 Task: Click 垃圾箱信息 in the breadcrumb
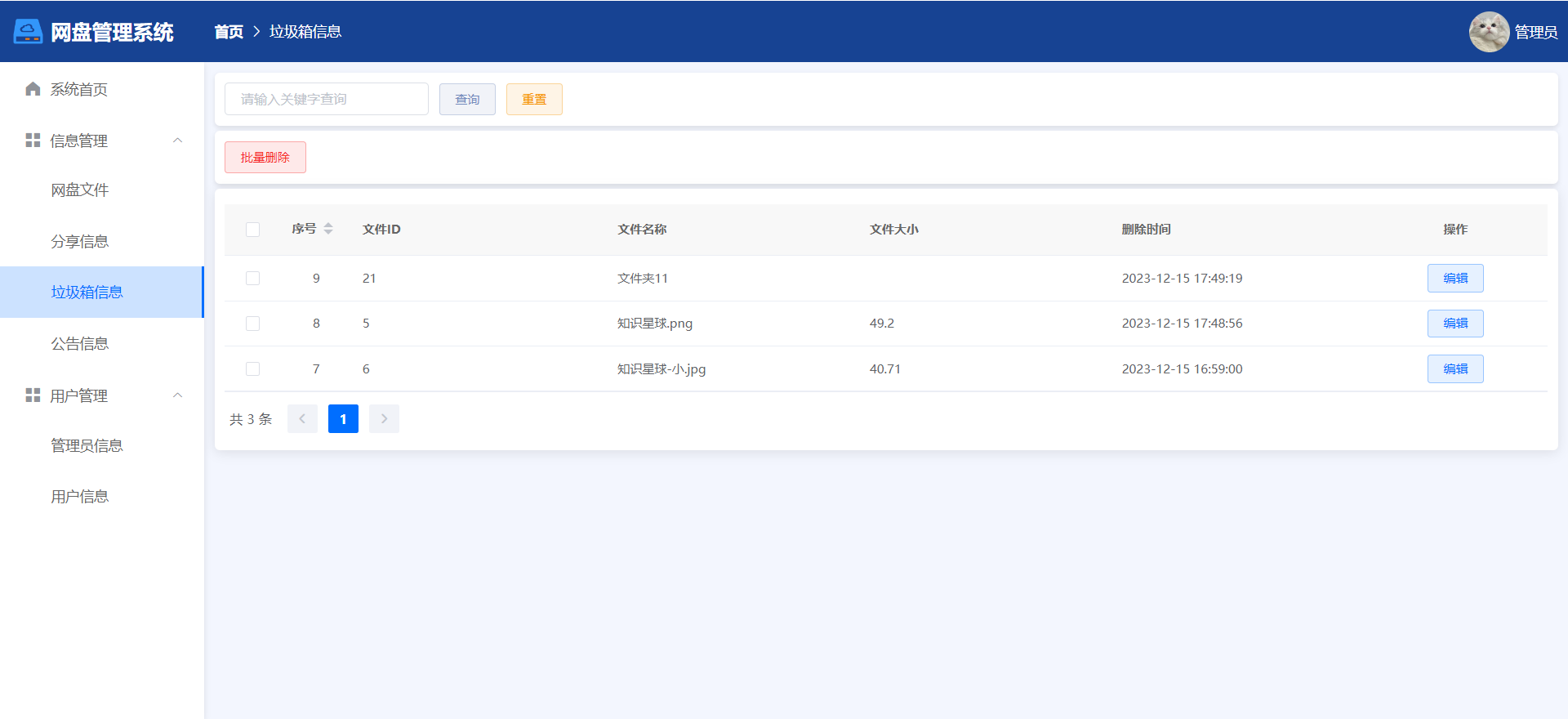coord(305,32)
